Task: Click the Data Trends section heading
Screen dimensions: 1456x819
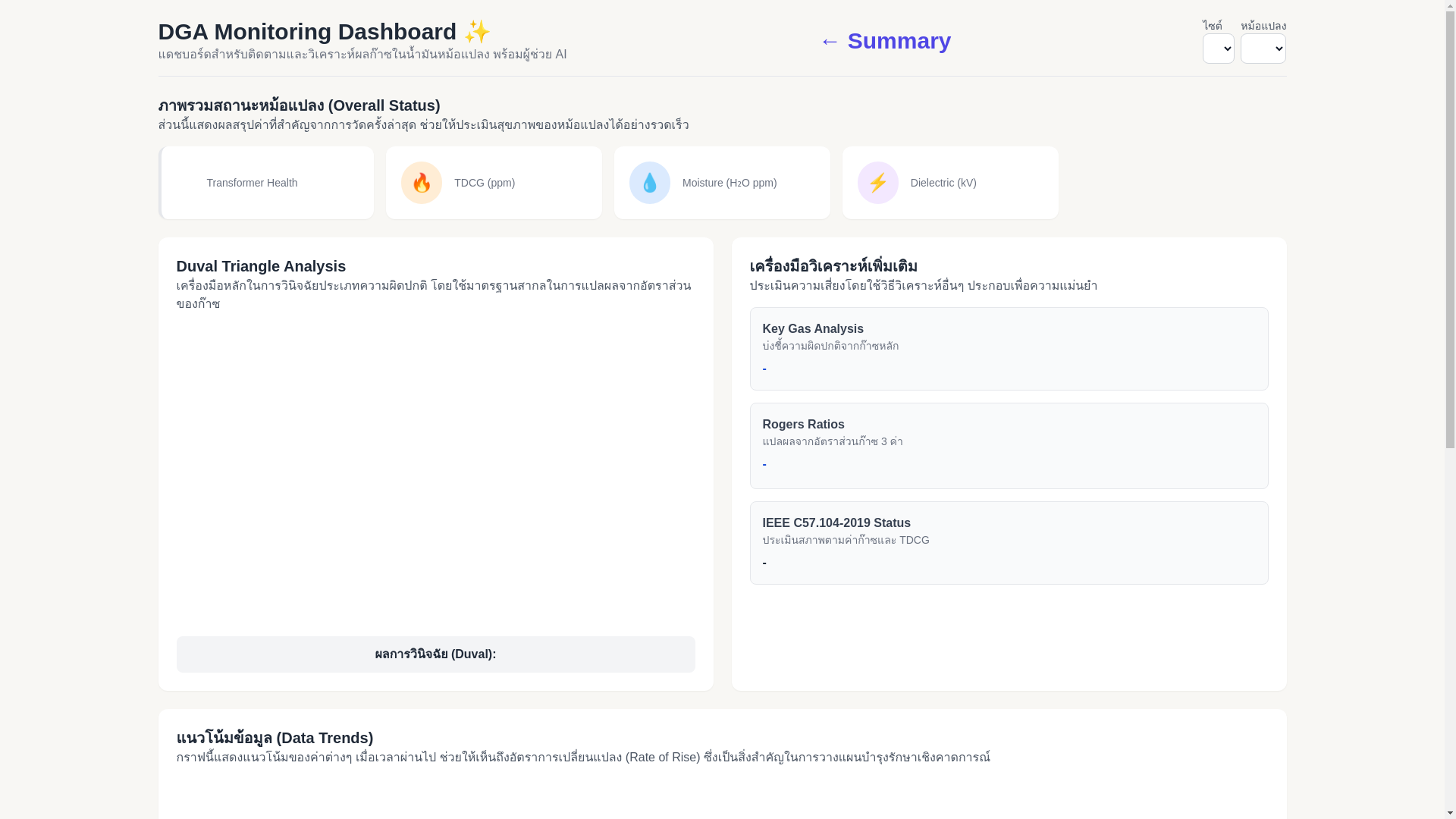Action: pyautogui.click(x=275, y=738)
